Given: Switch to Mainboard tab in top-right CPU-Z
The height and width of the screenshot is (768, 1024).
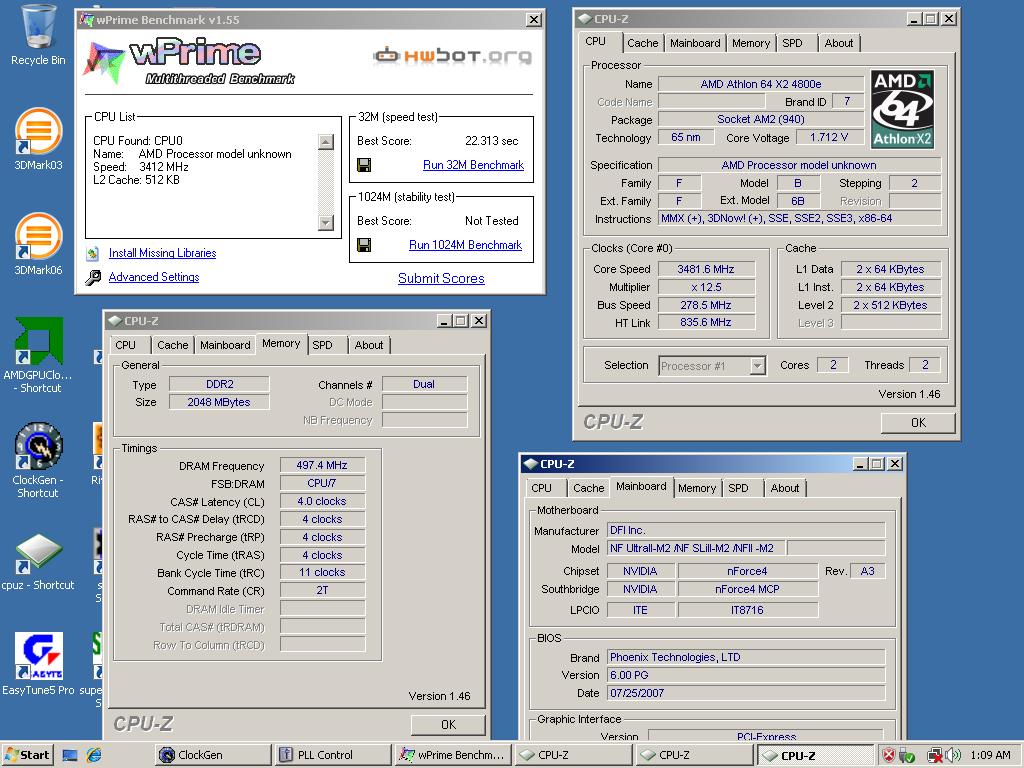Looking at the screenshot, I should point(695,43).
